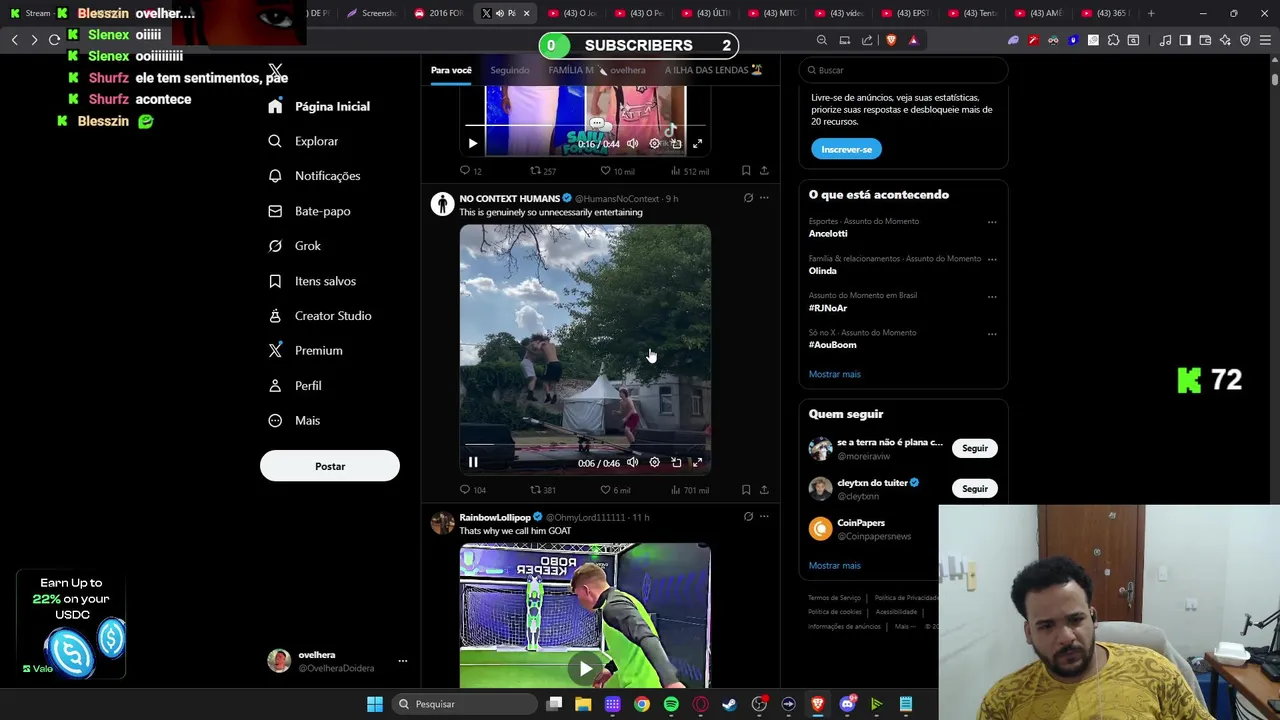The image size is (1280, 720).
Task: Pause the NO CONTEXT HUMANS video
Action: 473,462
